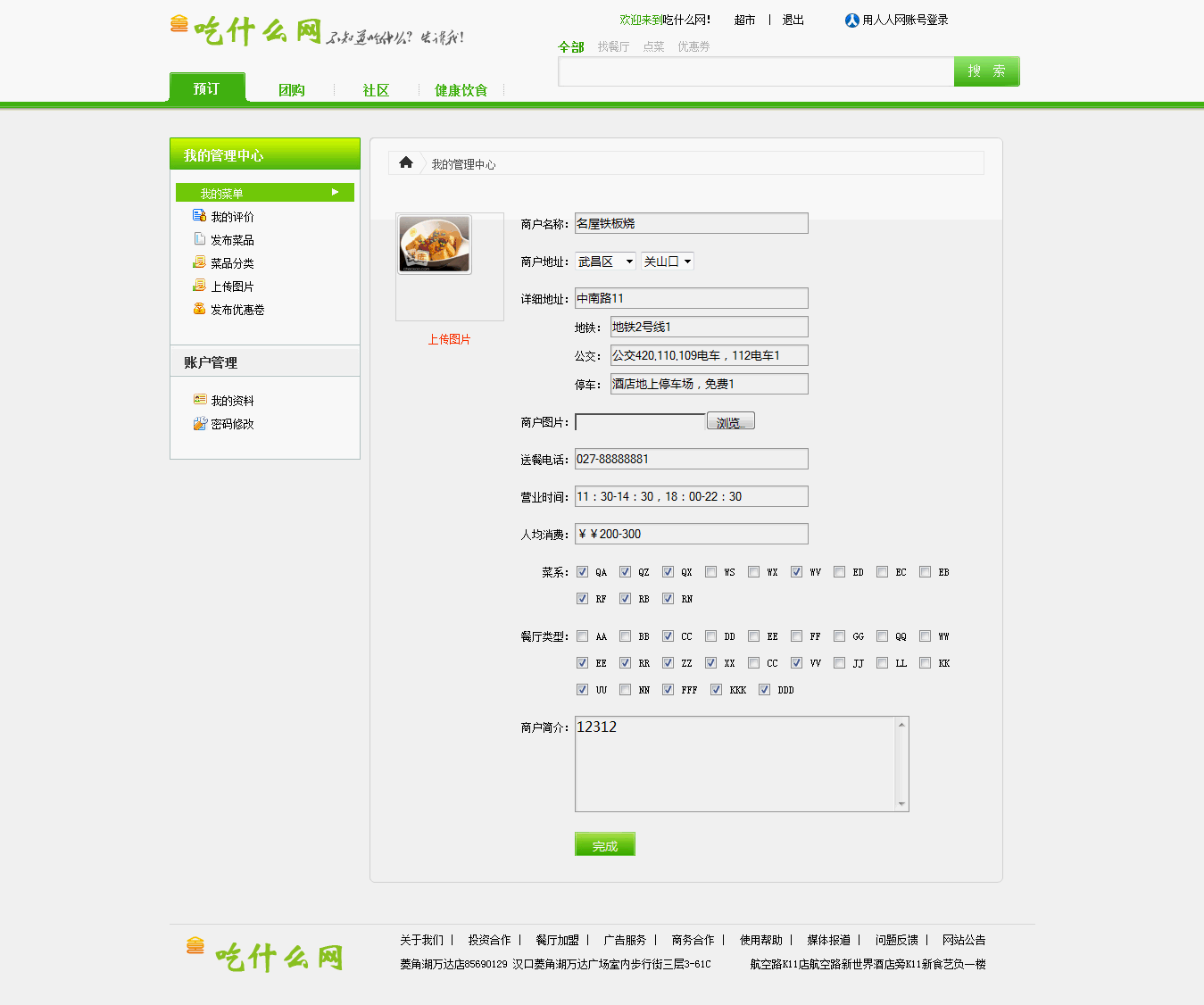The image size is (1204, 1005).
Task: Click the 密码修改 password icon
Action: [200, 423]
